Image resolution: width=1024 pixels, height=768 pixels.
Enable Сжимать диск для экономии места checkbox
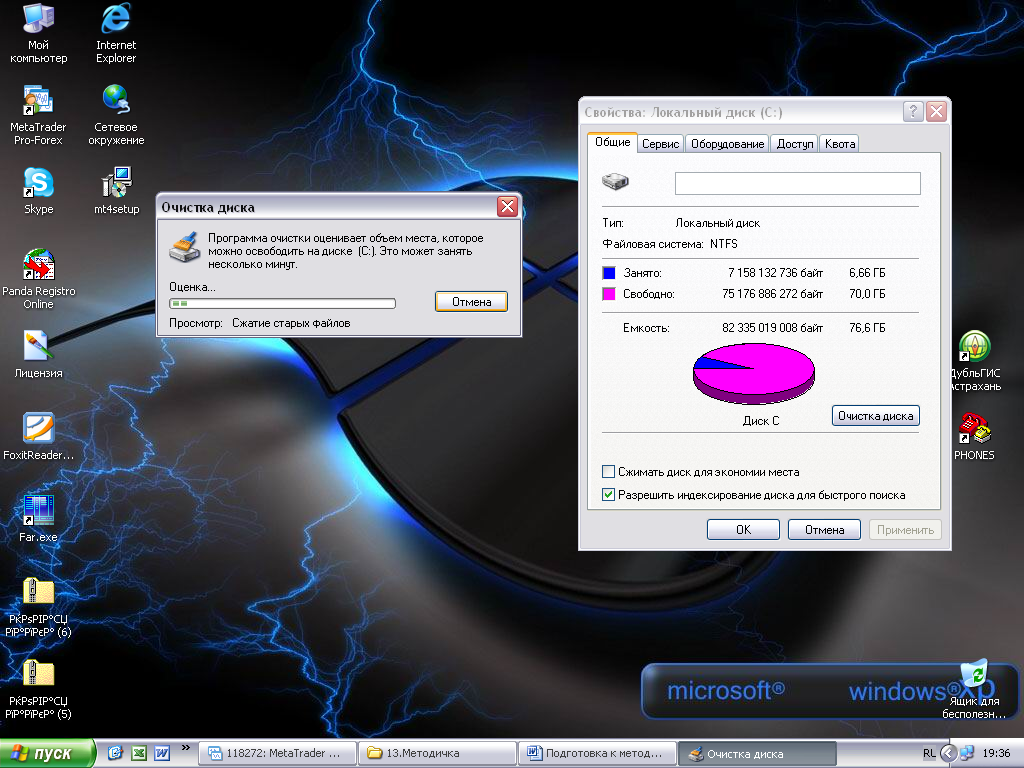608,472
